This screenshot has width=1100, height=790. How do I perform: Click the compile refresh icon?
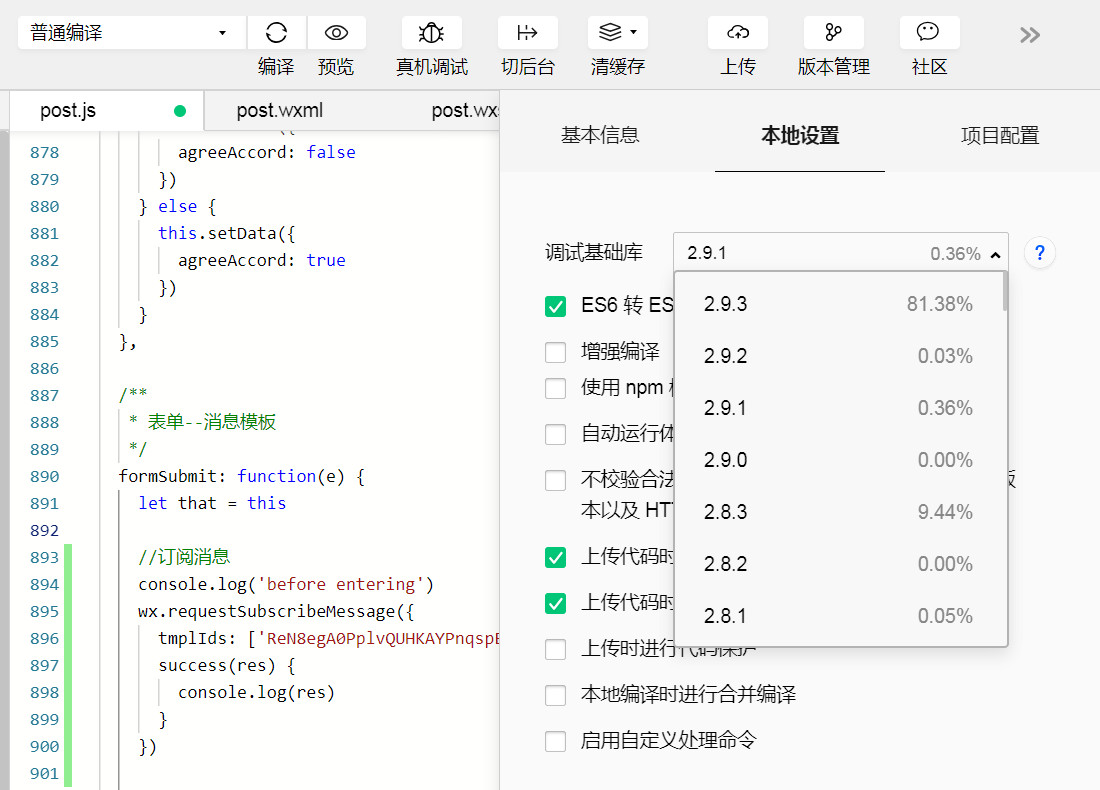[x=277, y=33]
